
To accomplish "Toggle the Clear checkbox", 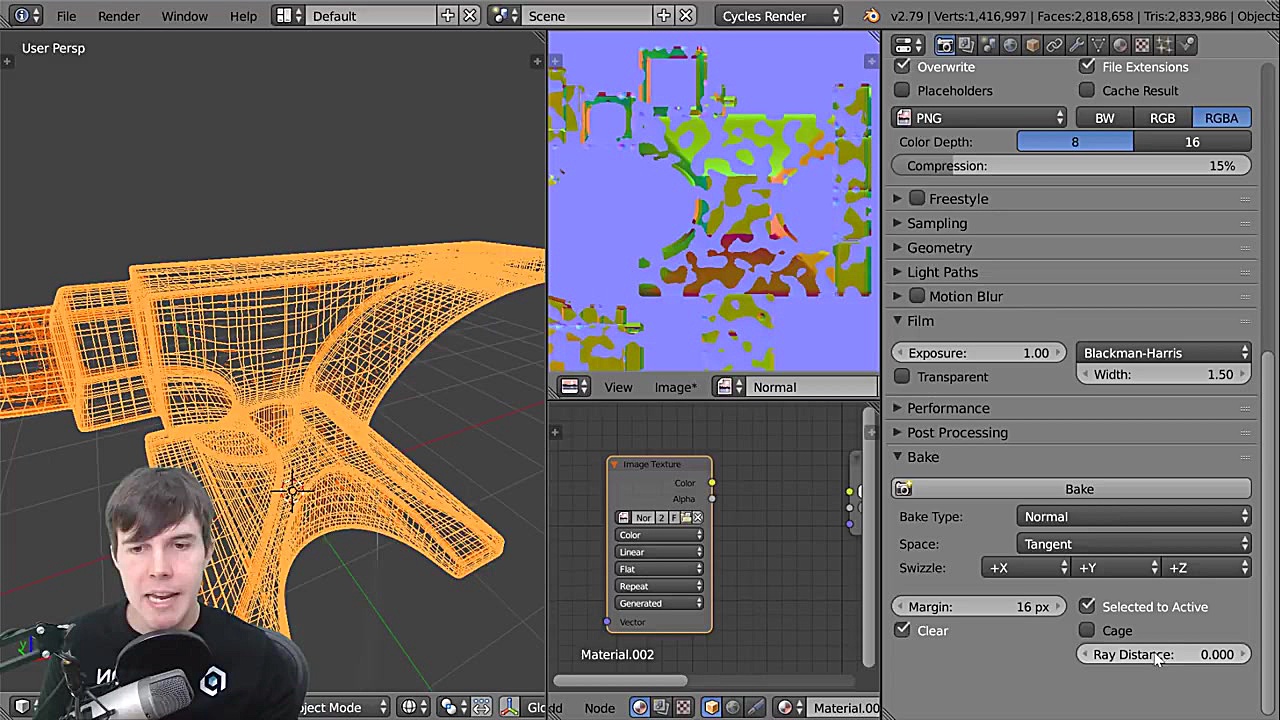I will click(x=903, y=631).
